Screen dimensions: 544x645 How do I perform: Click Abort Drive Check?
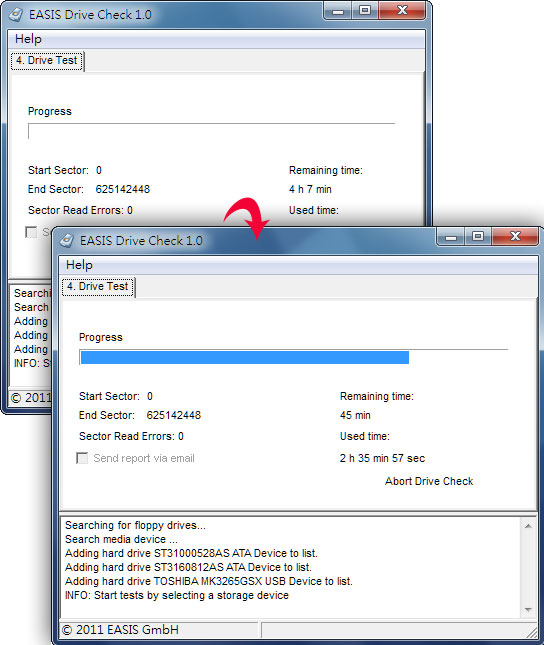429,481
